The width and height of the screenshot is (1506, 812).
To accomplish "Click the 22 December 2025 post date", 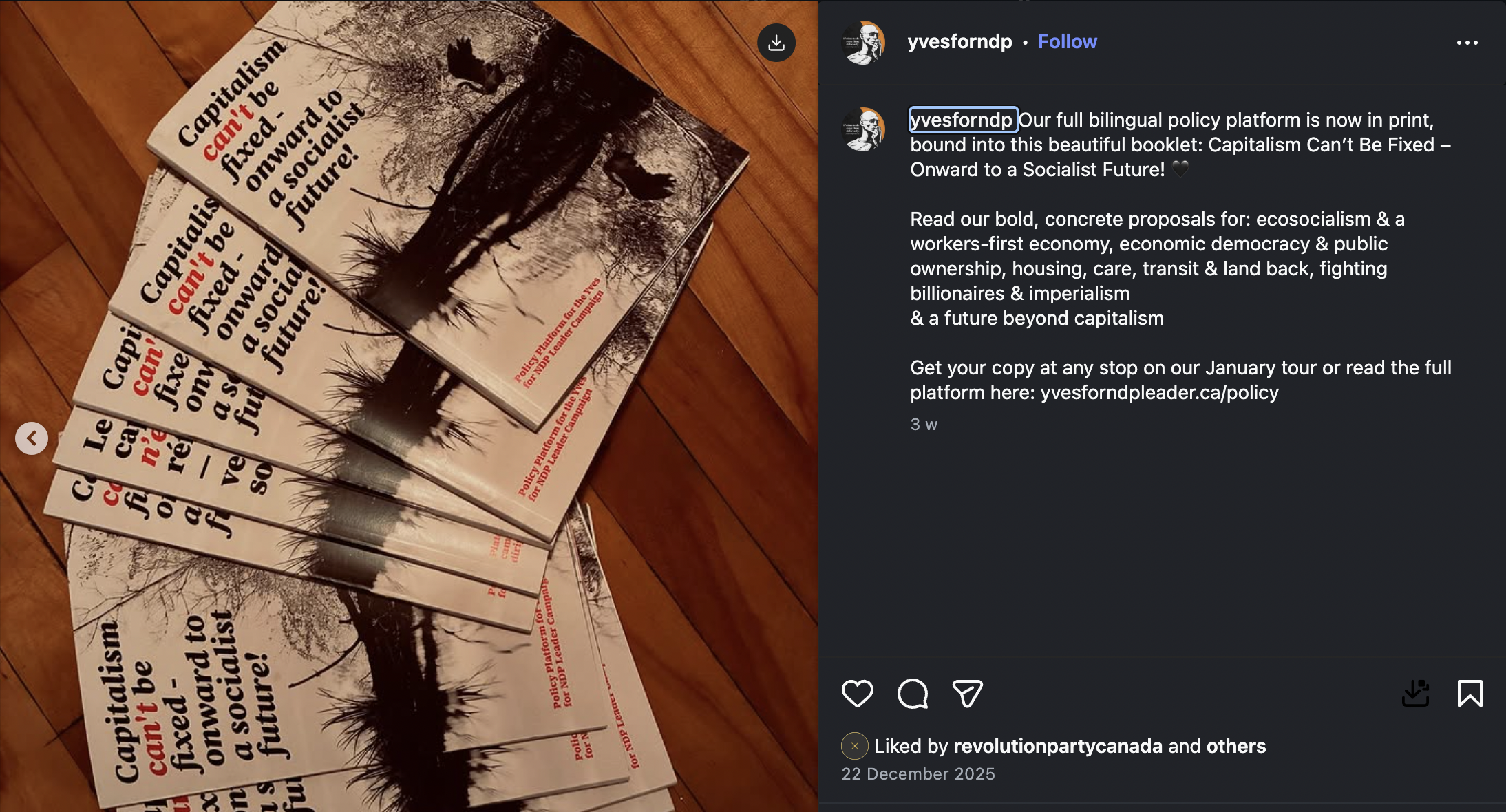I will coord(918,774).
